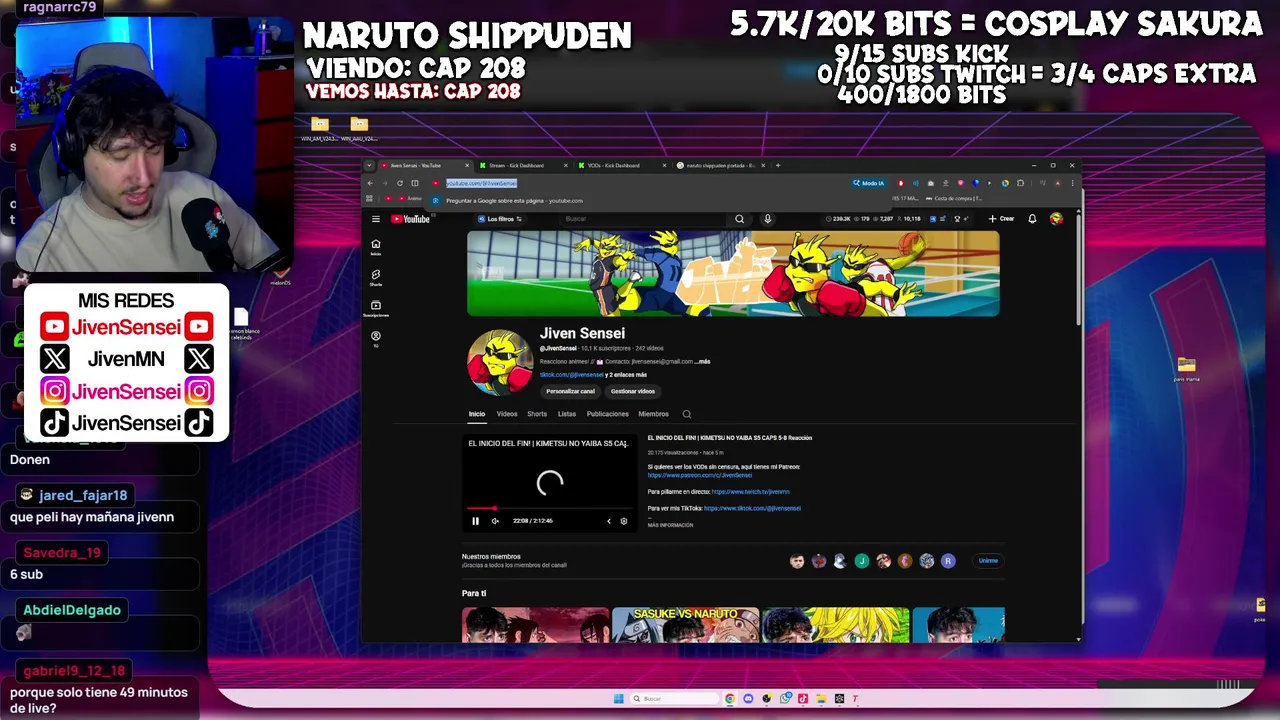Open the Patreon link in description
This screenshot has height=720, width=1280.
(699, 475)
